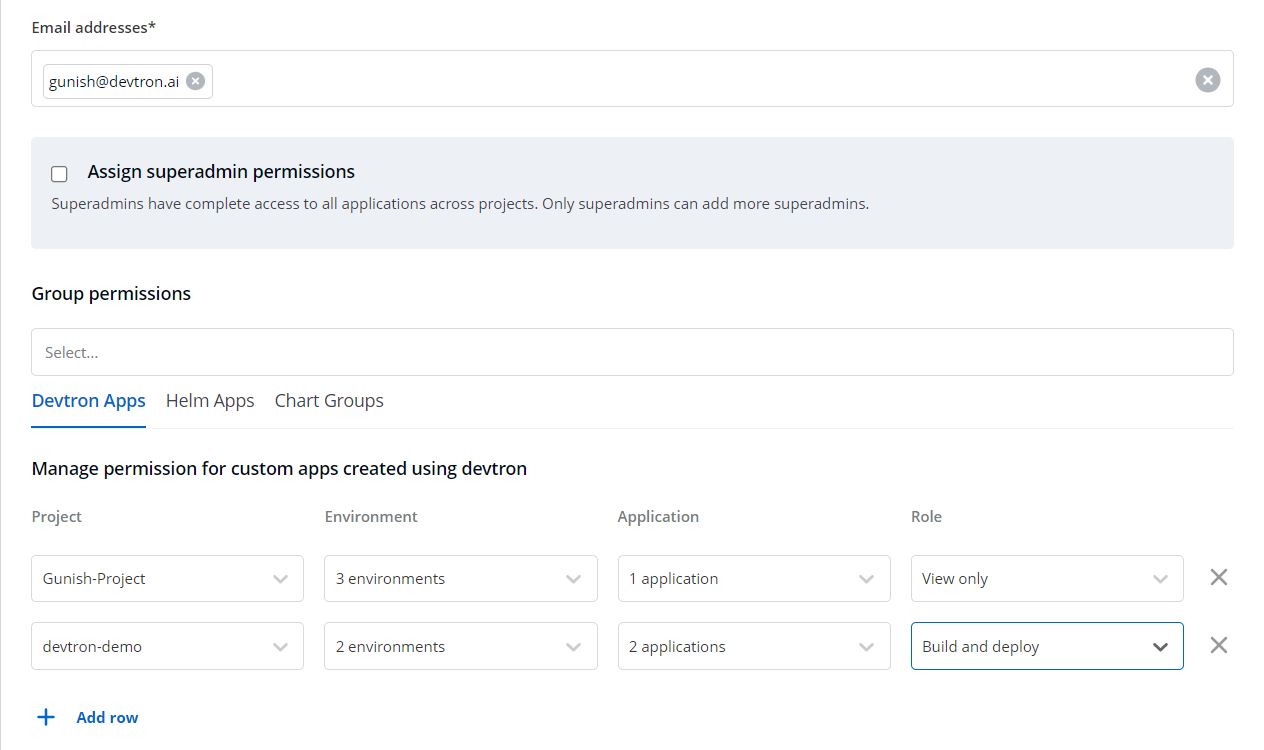Open the devtron-demo project dropdown
The image size is (1264, 750).
167,646
